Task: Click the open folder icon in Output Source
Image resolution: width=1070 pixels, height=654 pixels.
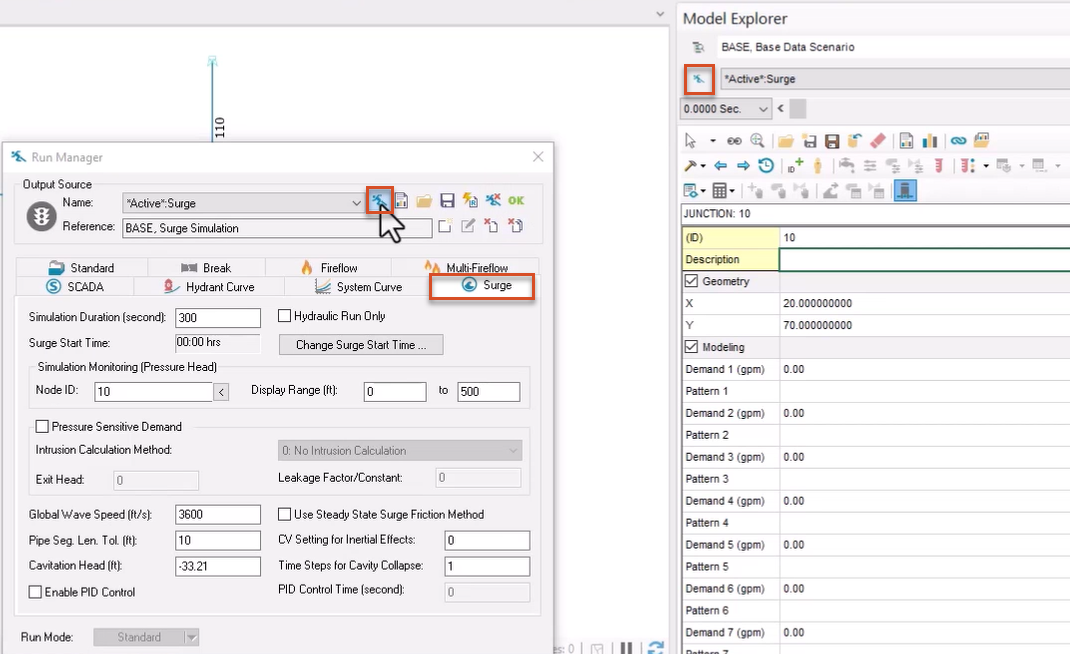Action: (424, 201)
